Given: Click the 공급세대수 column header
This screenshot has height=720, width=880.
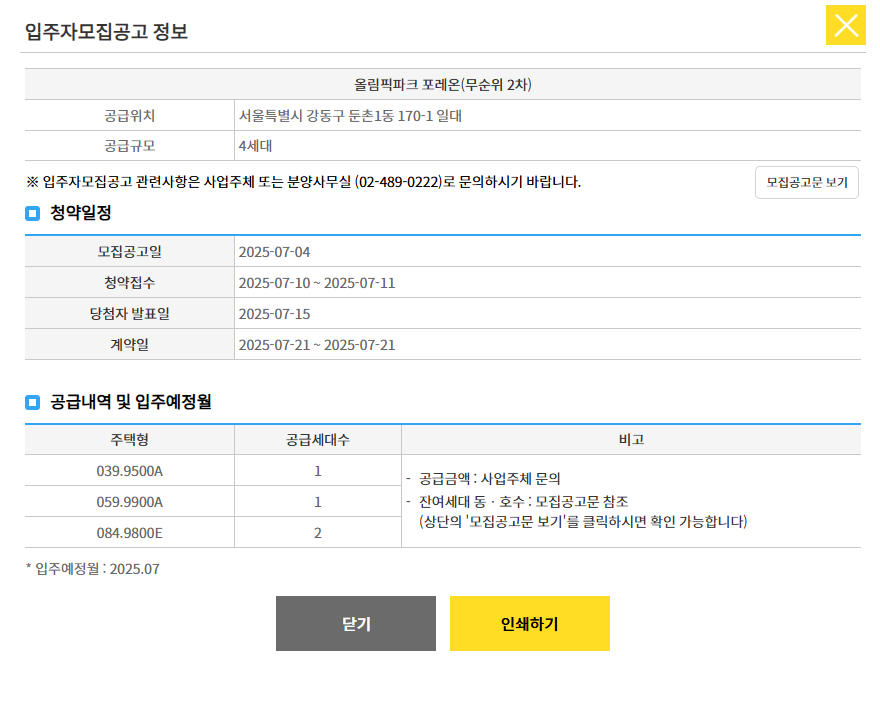Looking at the screenshot, I should 318,439.
